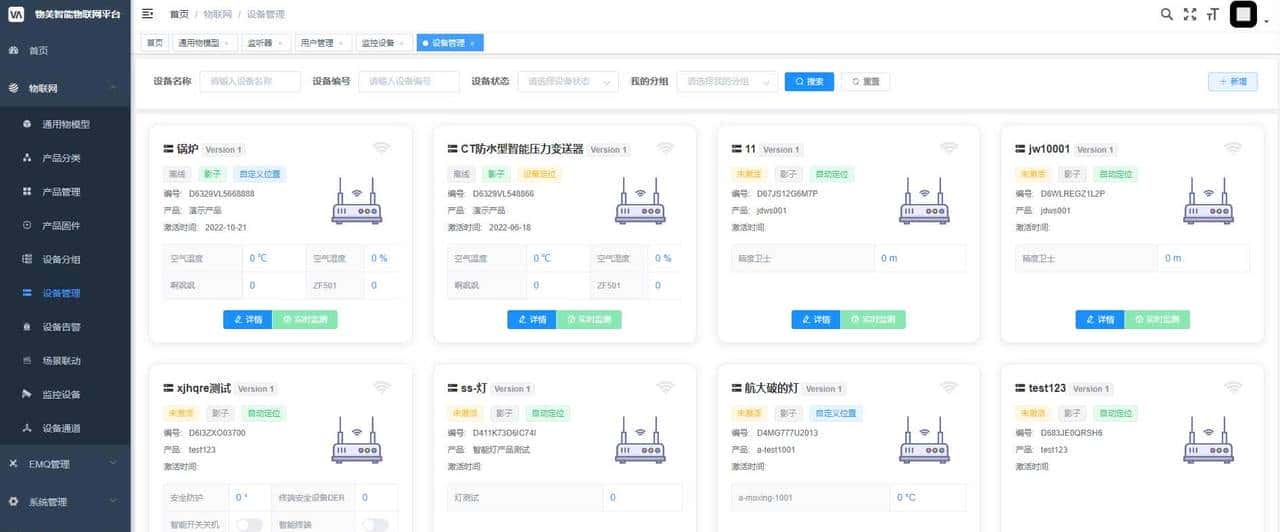
Task: Toggle the switch next to 安全设备DER row's lower item
Action: 375,524
